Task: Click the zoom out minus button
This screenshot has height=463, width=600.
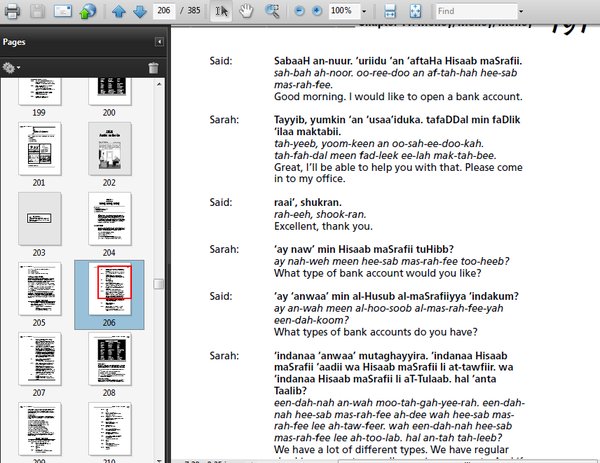Action: pos(299,11)
